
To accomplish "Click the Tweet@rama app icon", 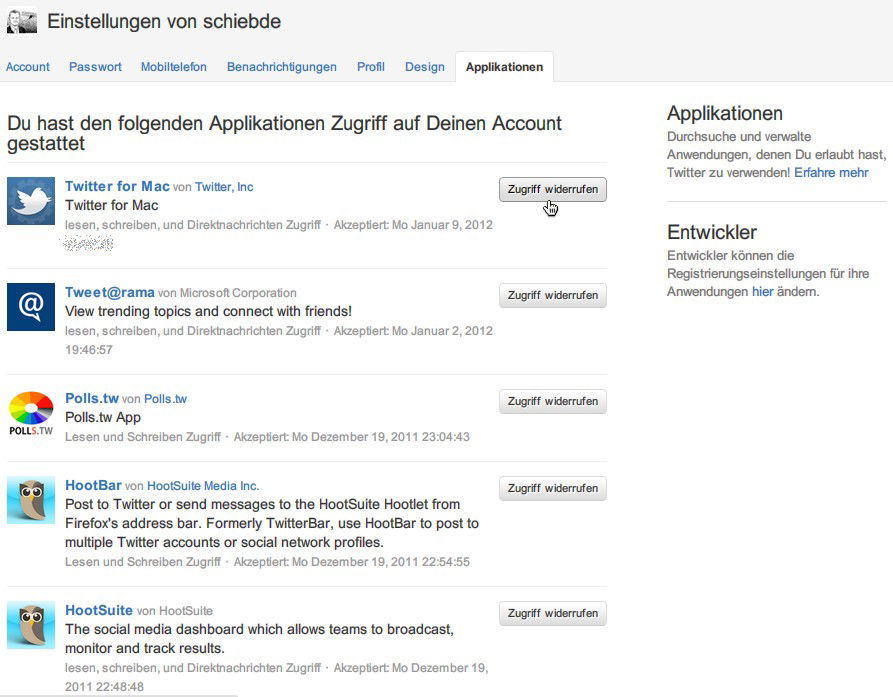I will 31,307.
